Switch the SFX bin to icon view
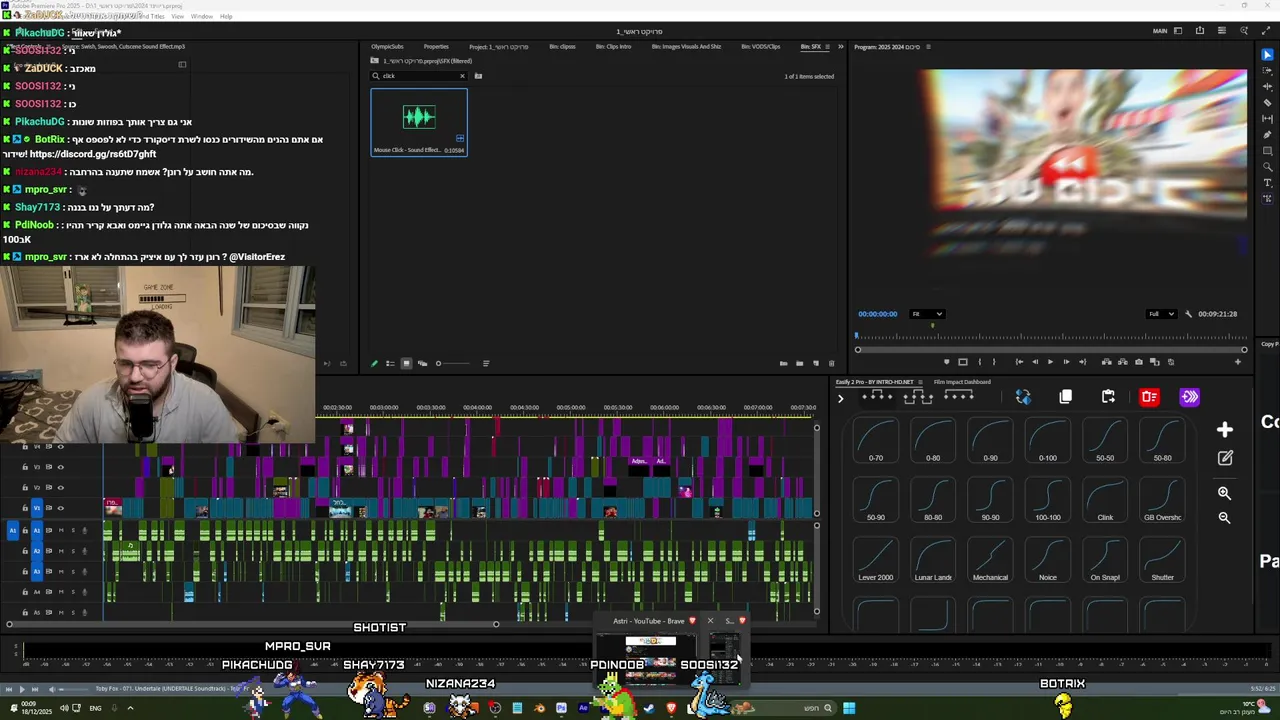Viewport: 1280px width, 720px height. [x=406, y=363]
